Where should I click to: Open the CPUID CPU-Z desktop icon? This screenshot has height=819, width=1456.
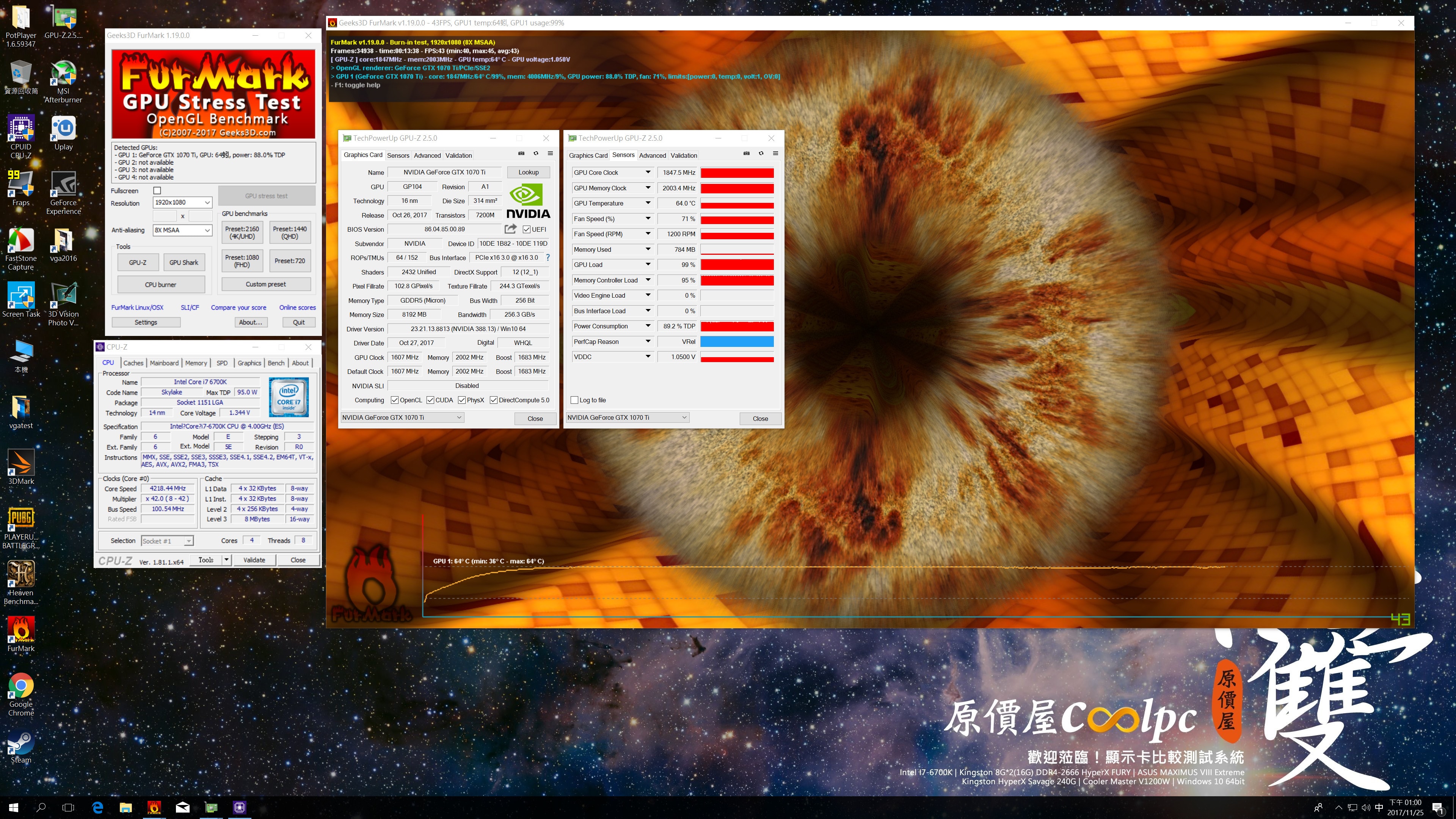pos(21,137)
